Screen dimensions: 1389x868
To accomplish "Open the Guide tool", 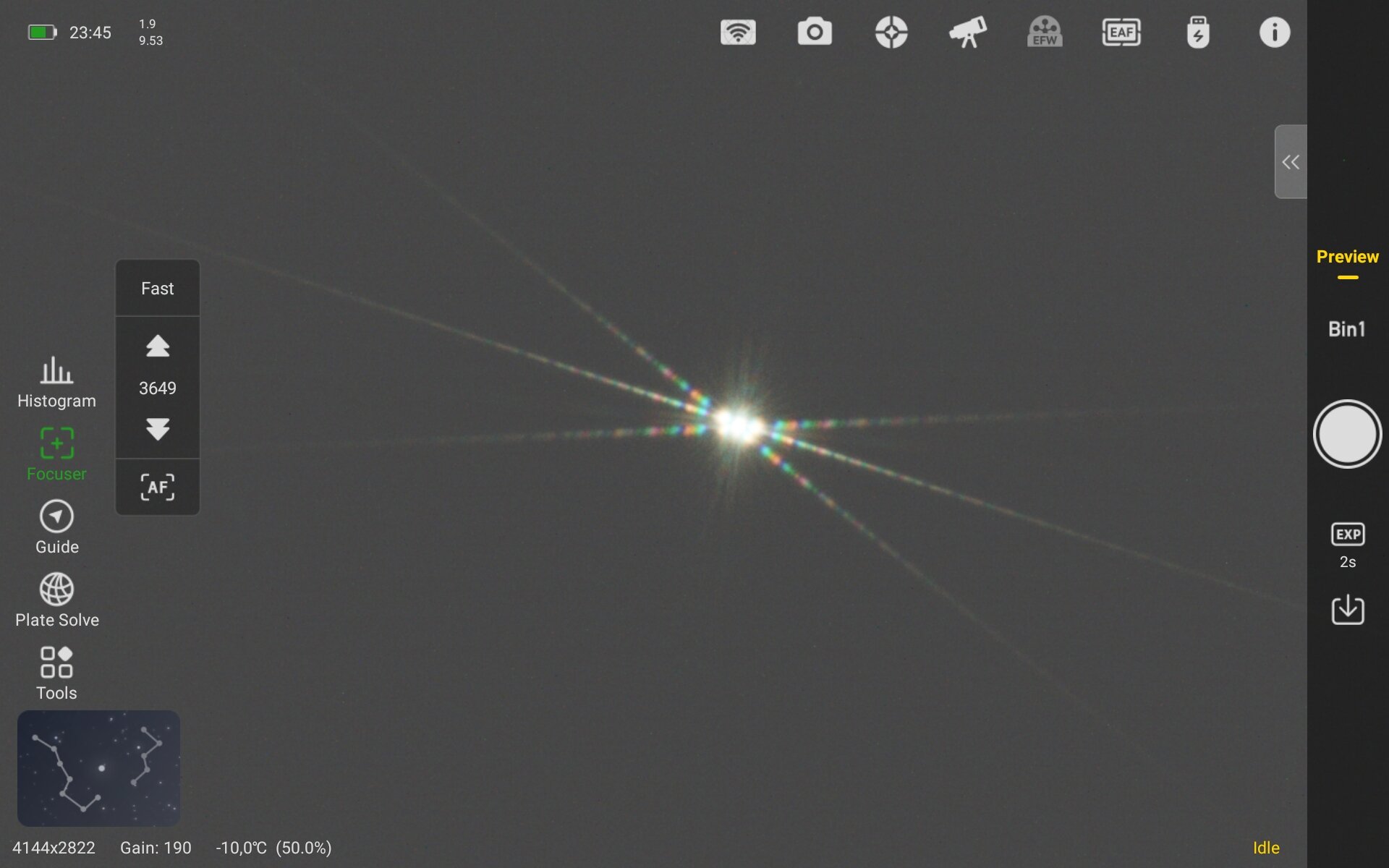I will point(56,527).
